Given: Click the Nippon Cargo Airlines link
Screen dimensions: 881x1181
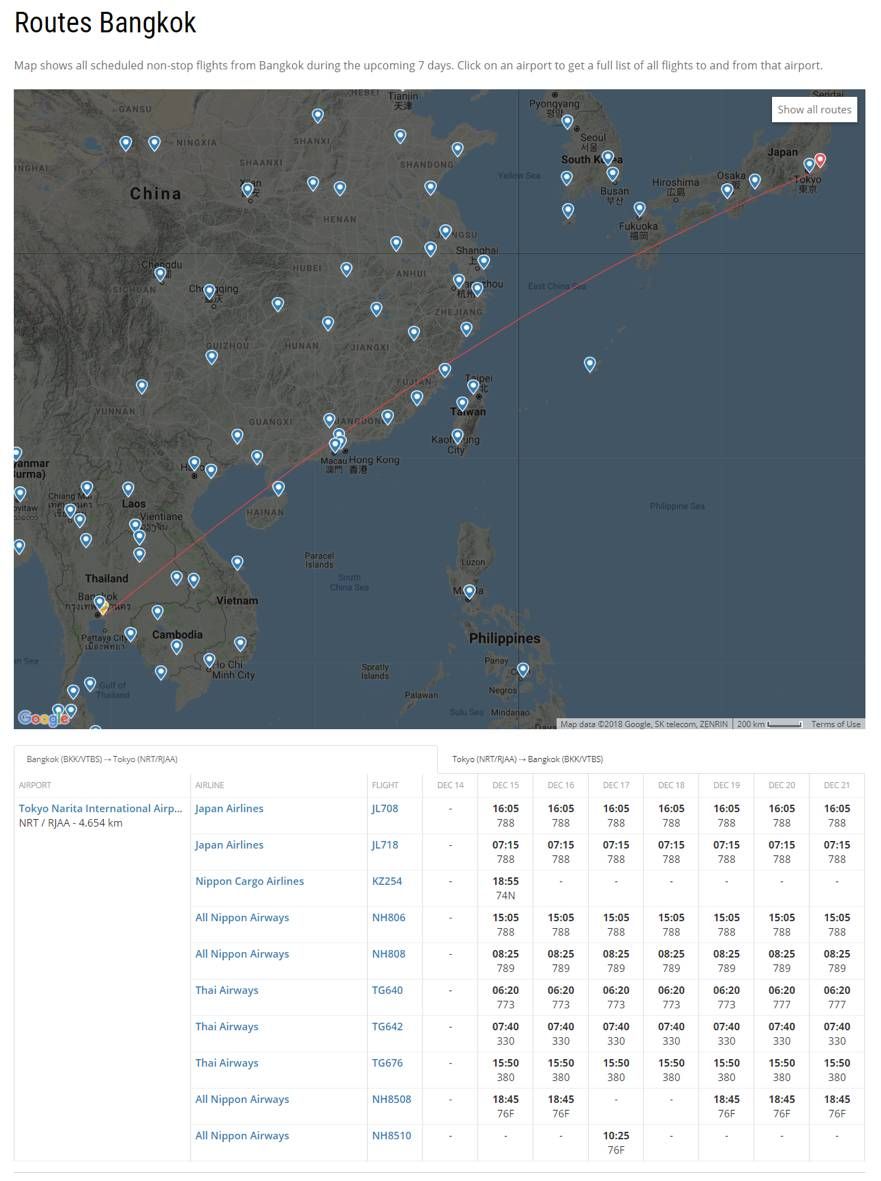Looking at the screenshot, I should tap(249, 880).
